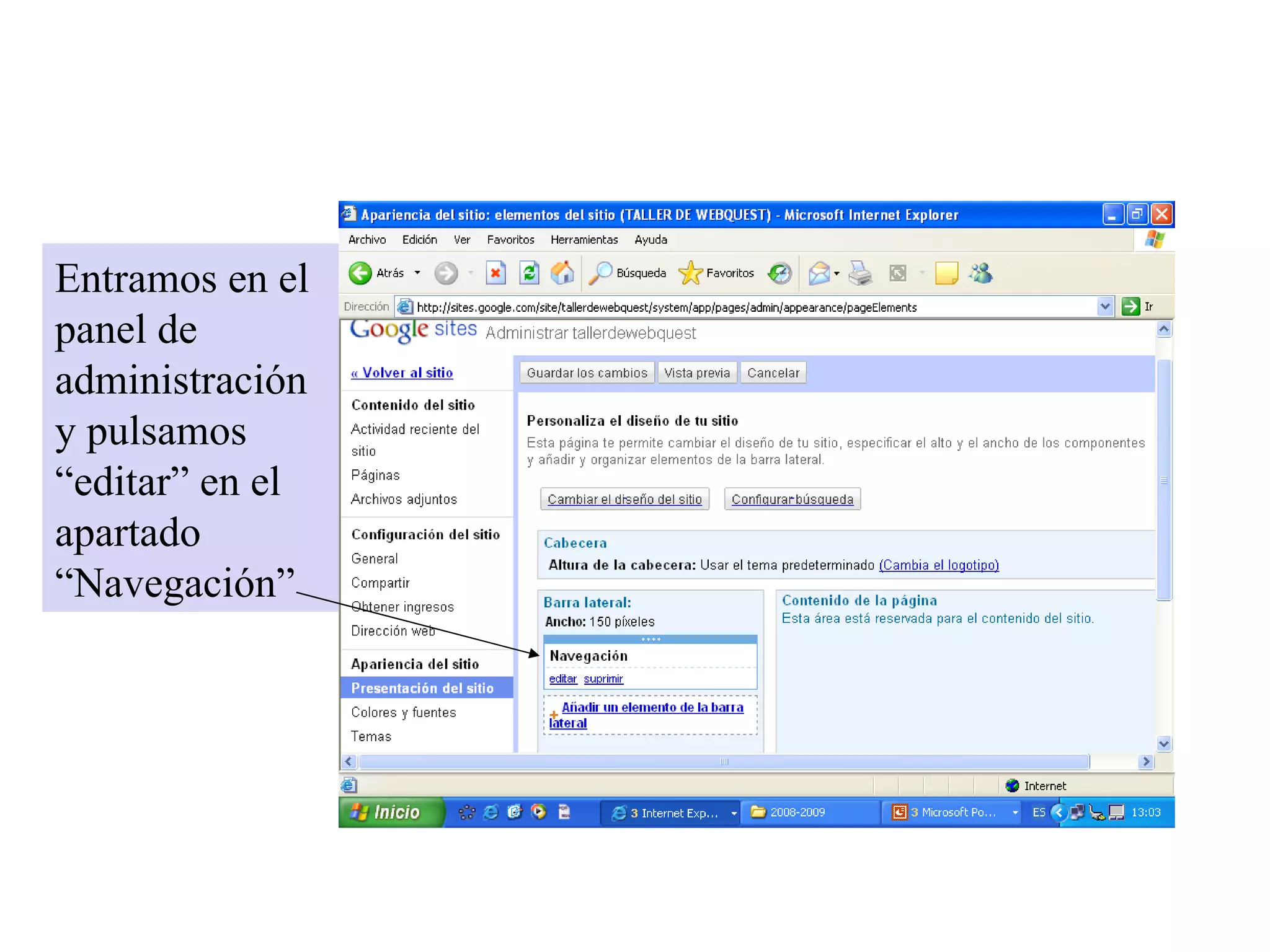Expand the Internet Explorer taskbar group dropdown
Screen dimensions: 1270x952
pyautogui.click(x=734, y=813)
